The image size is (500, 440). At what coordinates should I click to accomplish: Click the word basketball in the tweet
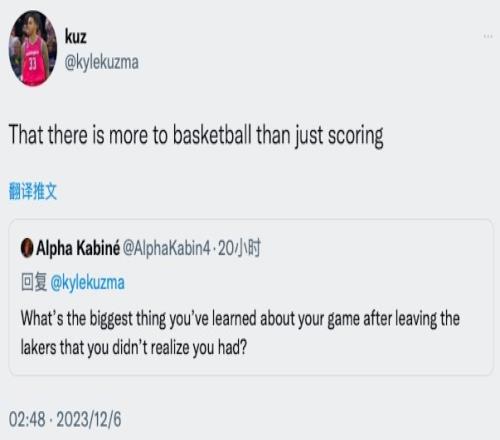(x=212, y=135)
